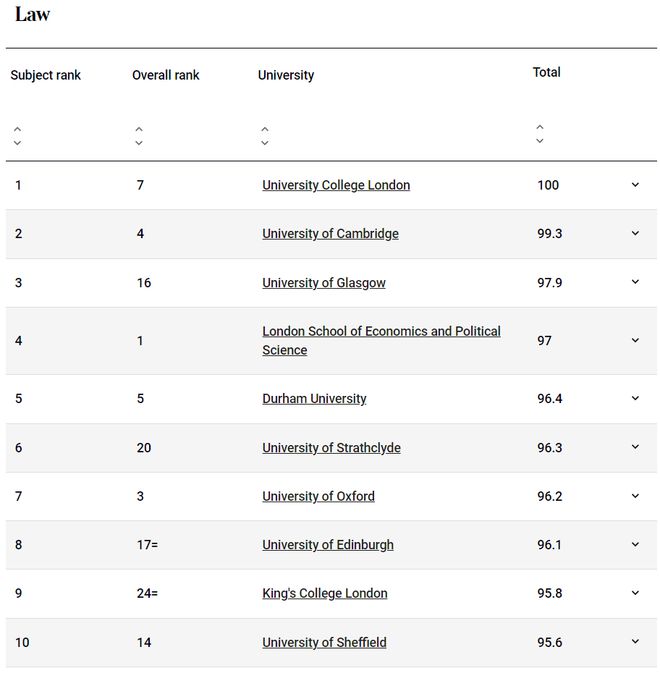
Task: Expand the London School of Economics row
Action: pos(635,340)
